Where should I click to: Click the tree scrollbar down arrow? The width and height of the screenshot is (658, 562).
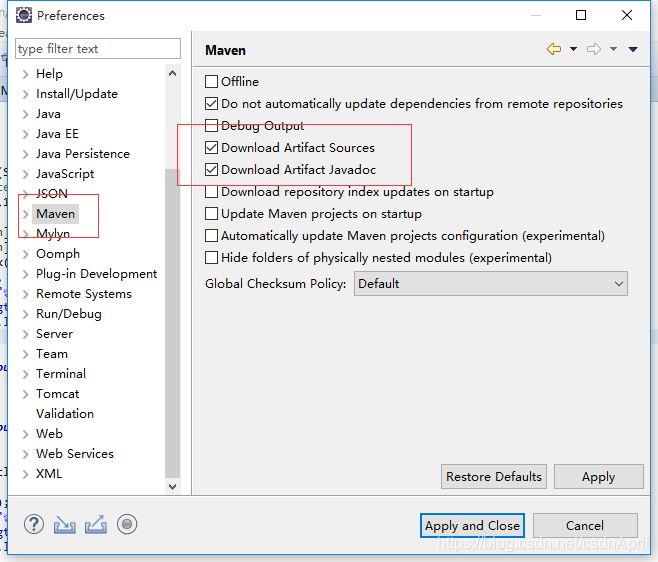(172, 486)
